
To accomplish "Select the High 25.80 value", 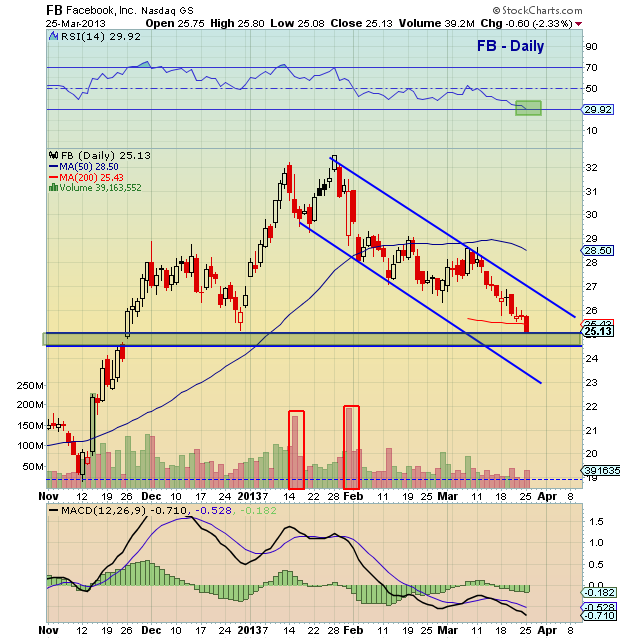I will [x=237, y=23].
